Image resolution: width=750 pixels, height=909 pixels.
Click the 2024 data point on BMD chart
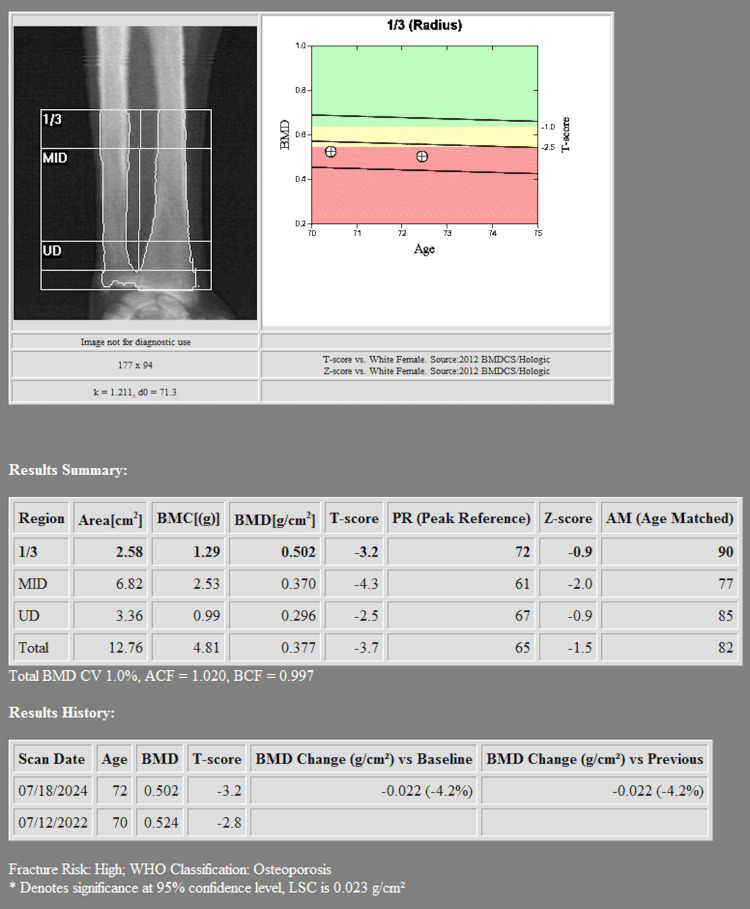coord(422,156)
